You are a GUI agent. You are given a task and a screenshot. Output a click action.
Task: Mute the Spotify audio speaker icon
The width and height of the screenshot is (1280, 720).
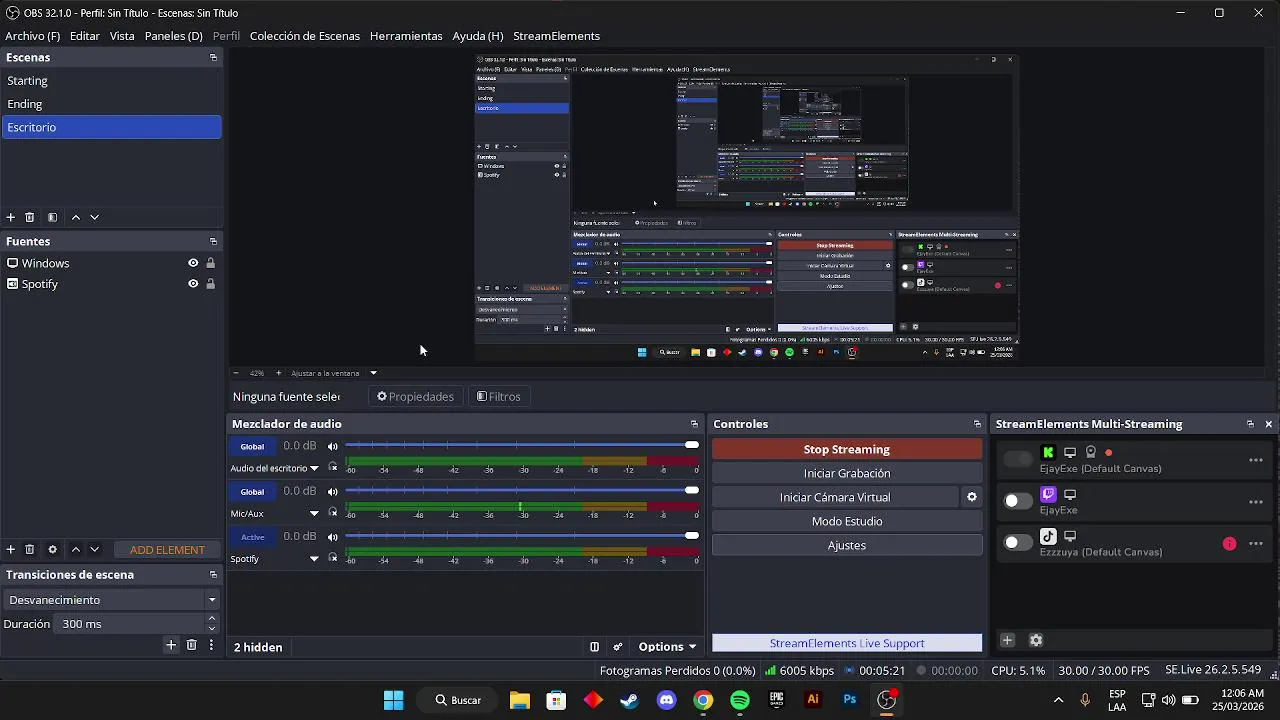[x=333, y=536]
